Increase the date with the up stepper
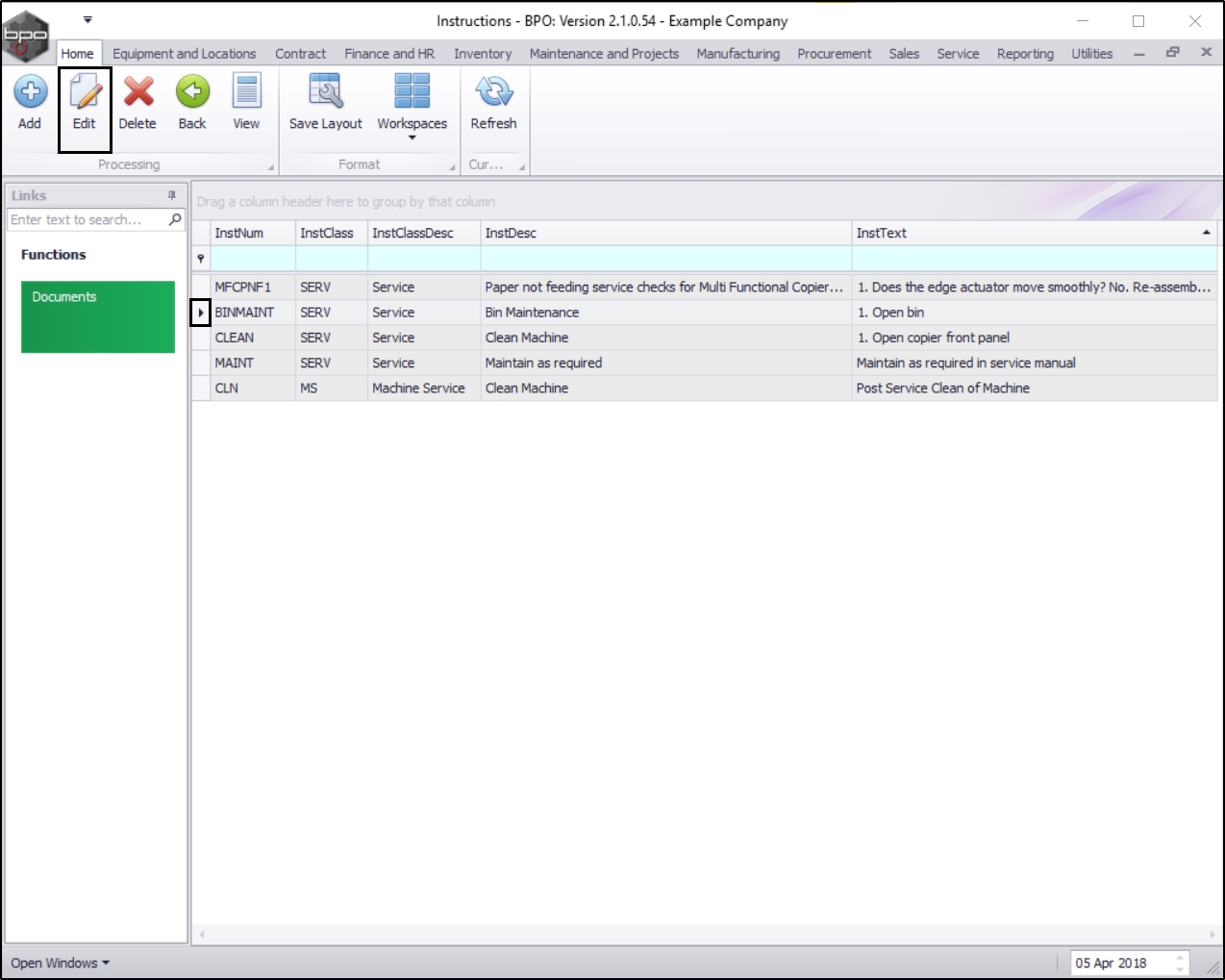Screen dimensions: 1225x980 (1180, 957)
